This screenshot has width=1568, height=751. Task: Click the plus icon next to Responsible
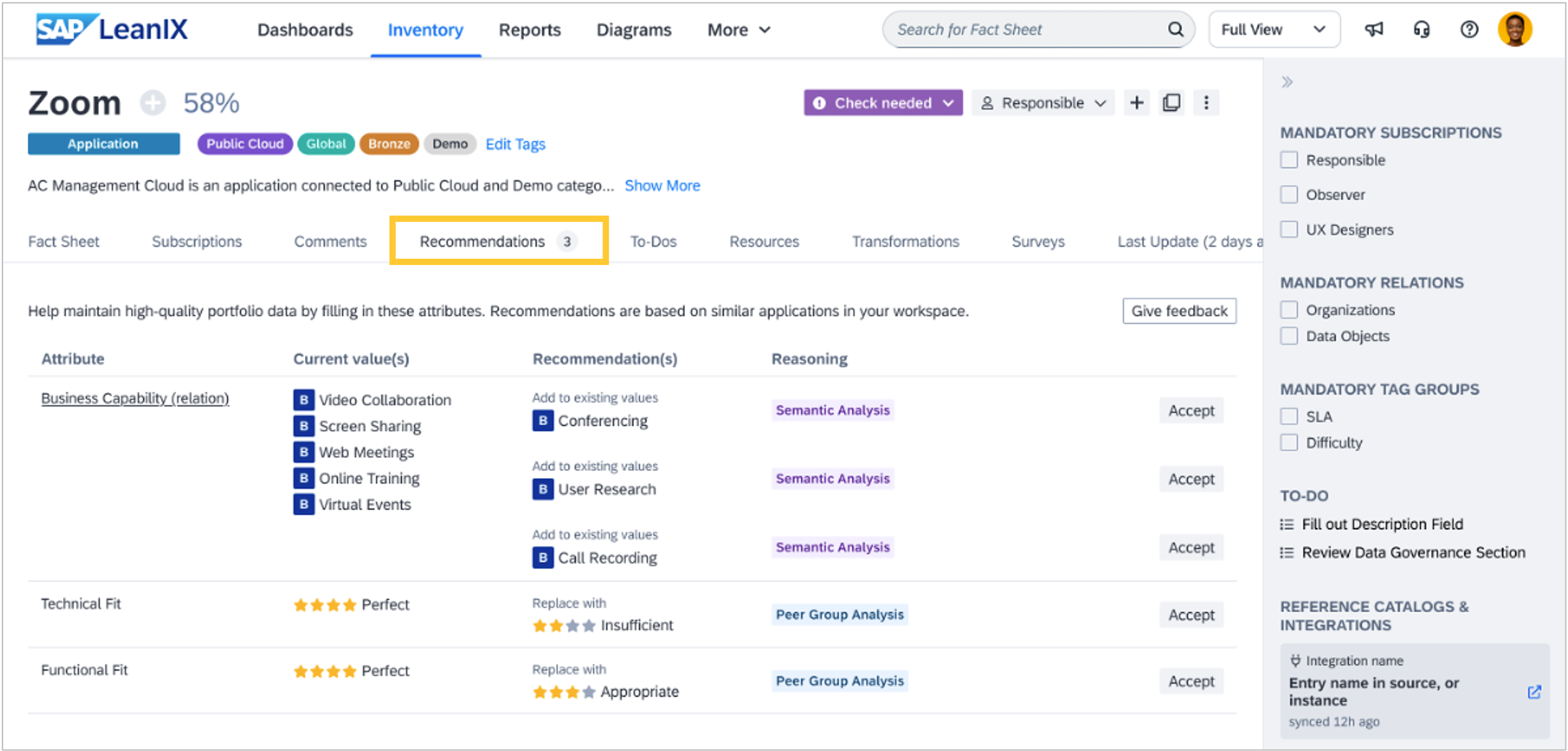point(1136,103)
